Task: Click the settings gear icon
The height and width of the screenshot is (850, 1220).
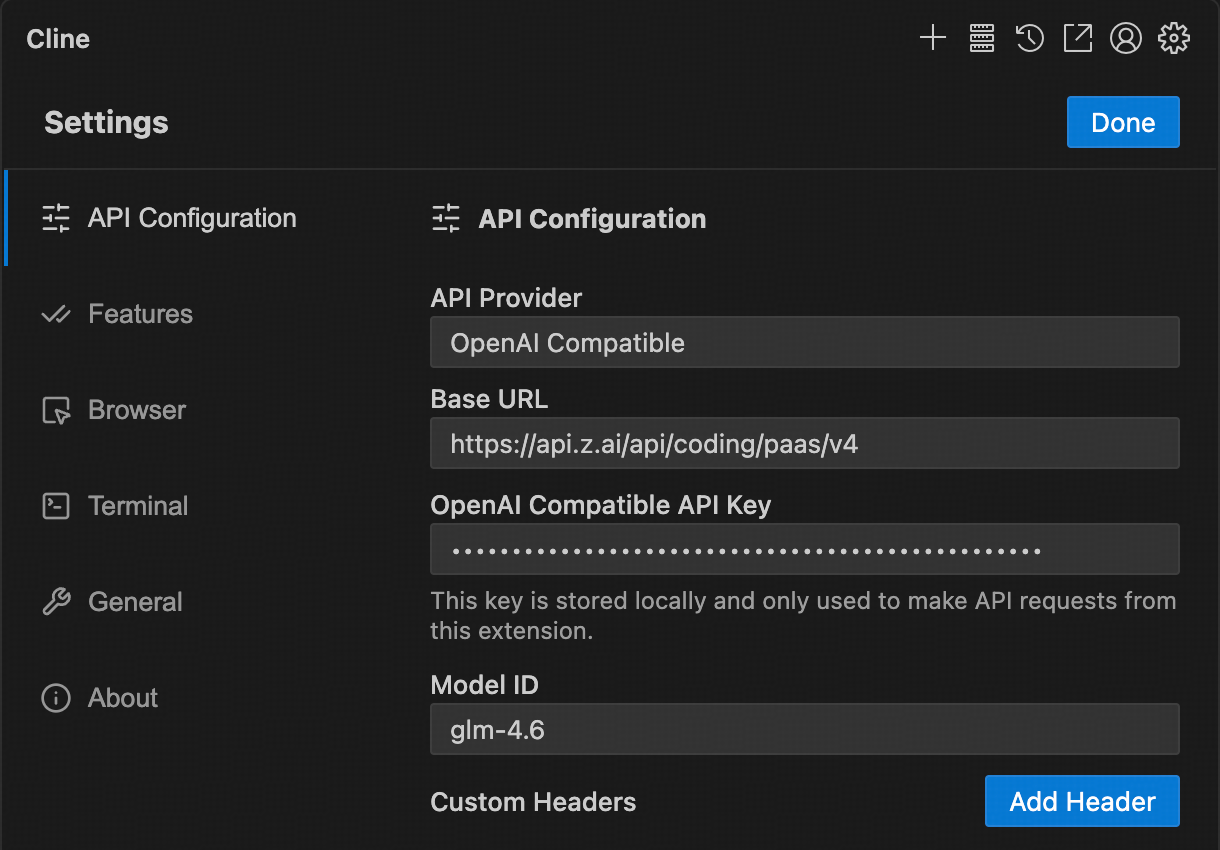Action: [x=1173, y=39]
